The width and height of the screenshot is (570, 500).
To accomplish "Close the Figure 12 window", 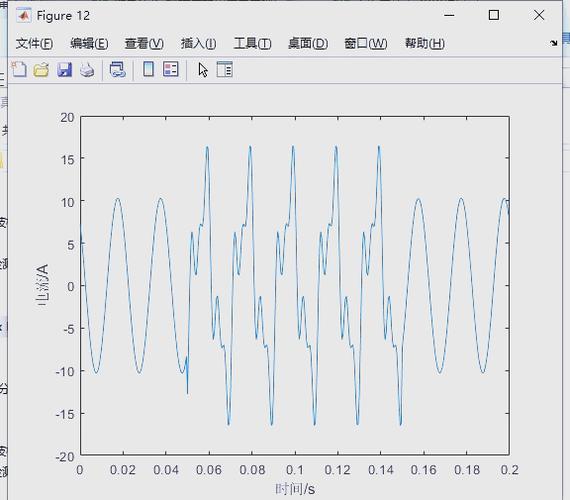I will tap(539, 15).
